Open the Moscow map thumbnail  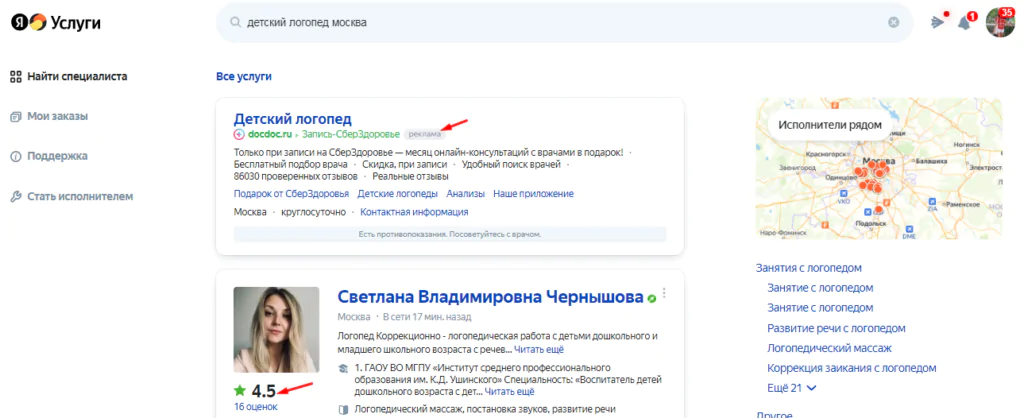click(879, 169)
